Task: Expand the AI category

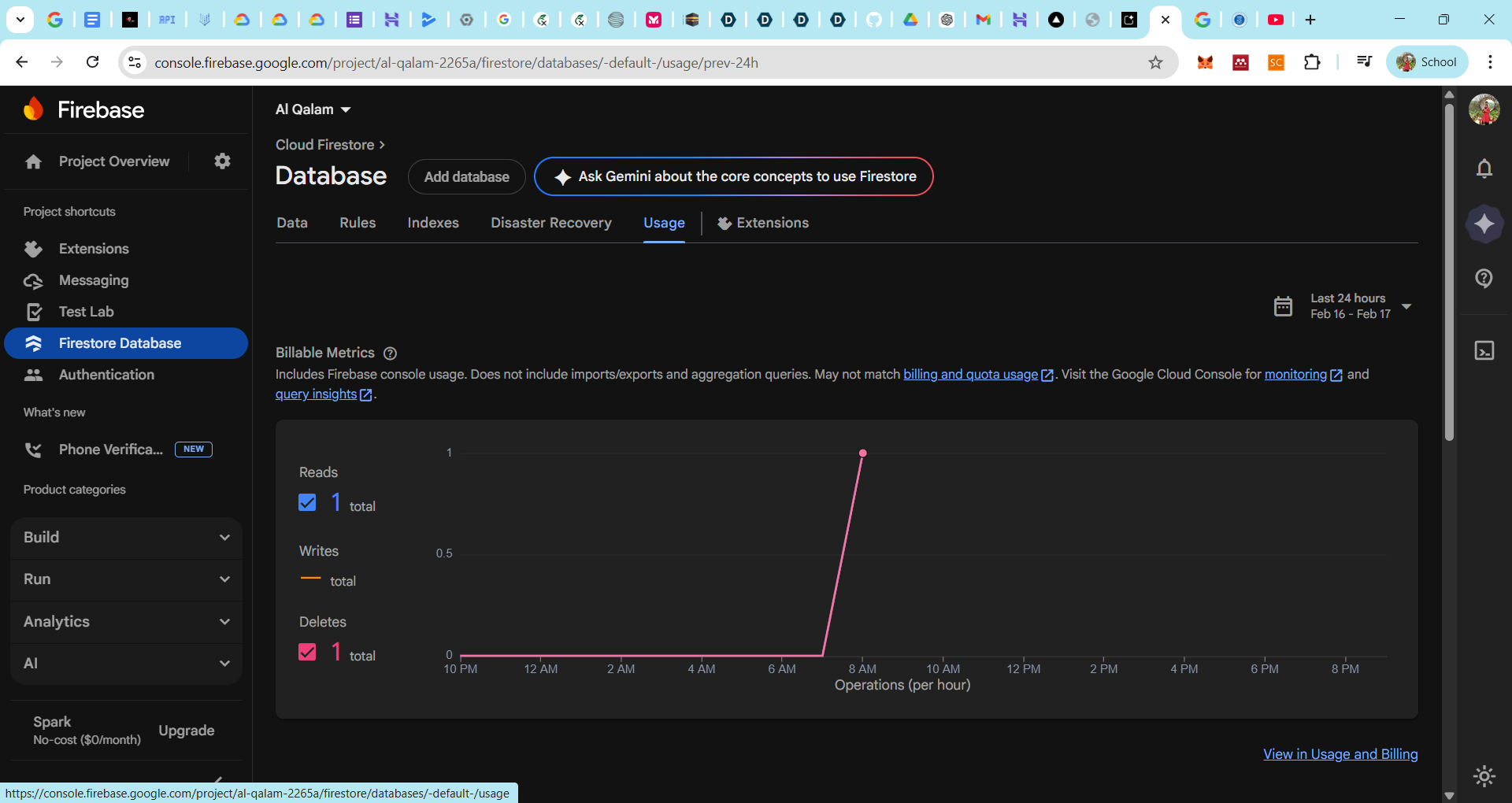Action: pos(126,664)
